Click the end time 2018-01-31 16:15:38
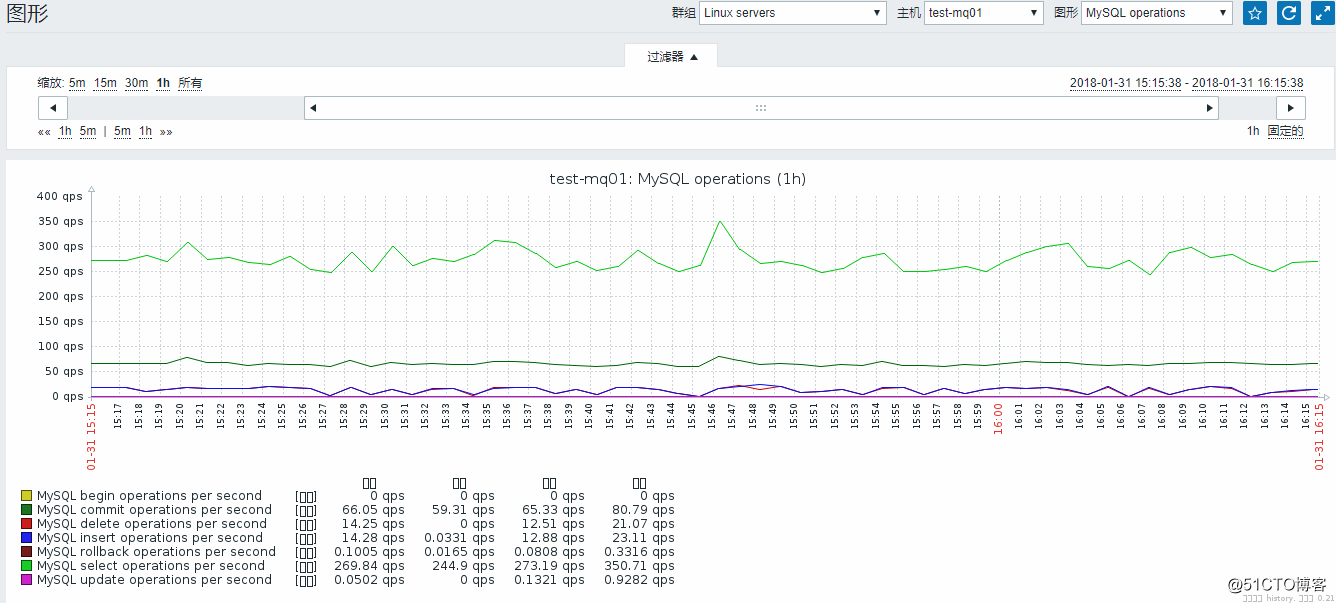 tap(1247, 83)
